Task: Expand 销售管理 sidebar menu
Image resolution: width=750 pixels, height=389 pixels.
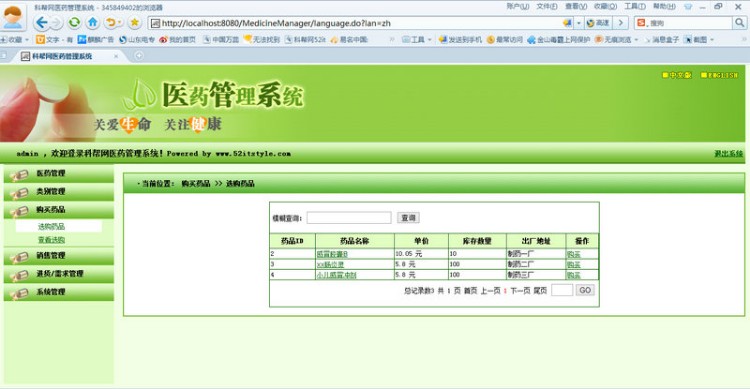Action: [x=59, y=256]
